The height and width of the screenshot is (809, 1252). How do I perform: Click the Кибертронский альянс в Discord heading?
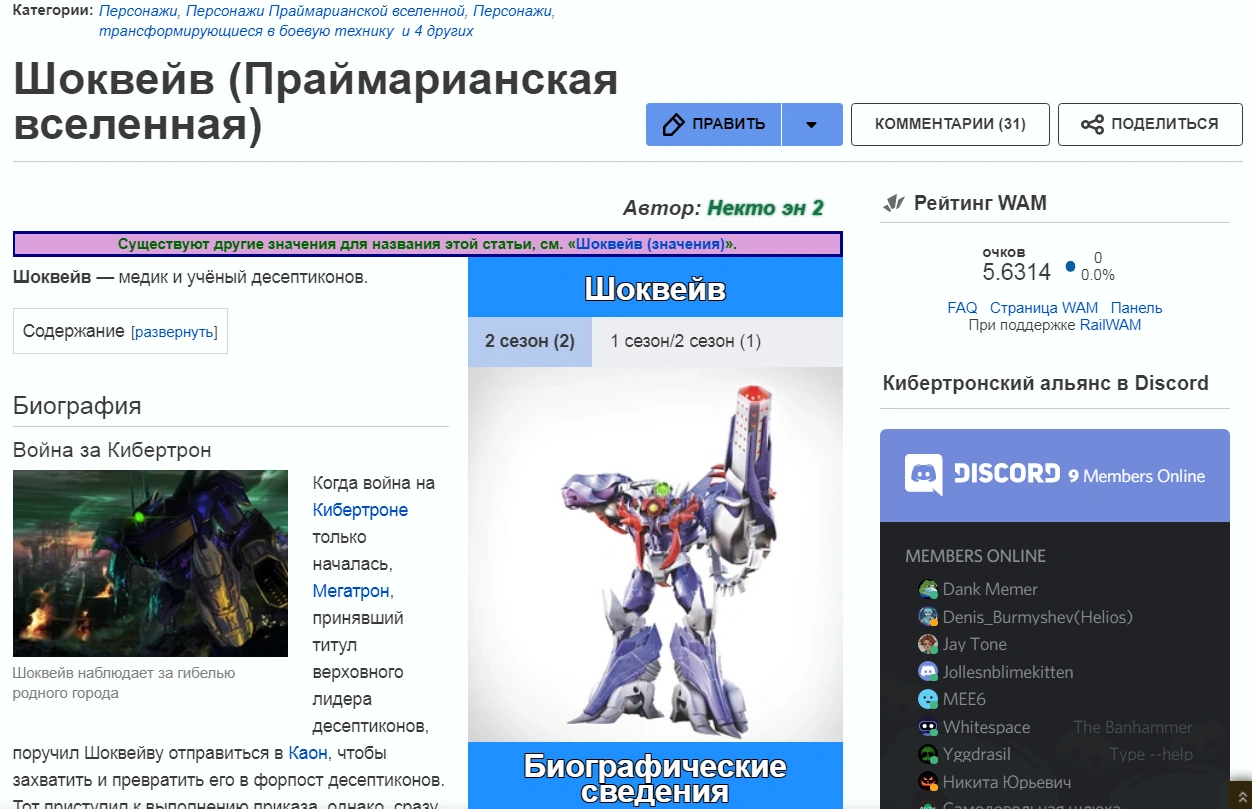click(1046, 383)
